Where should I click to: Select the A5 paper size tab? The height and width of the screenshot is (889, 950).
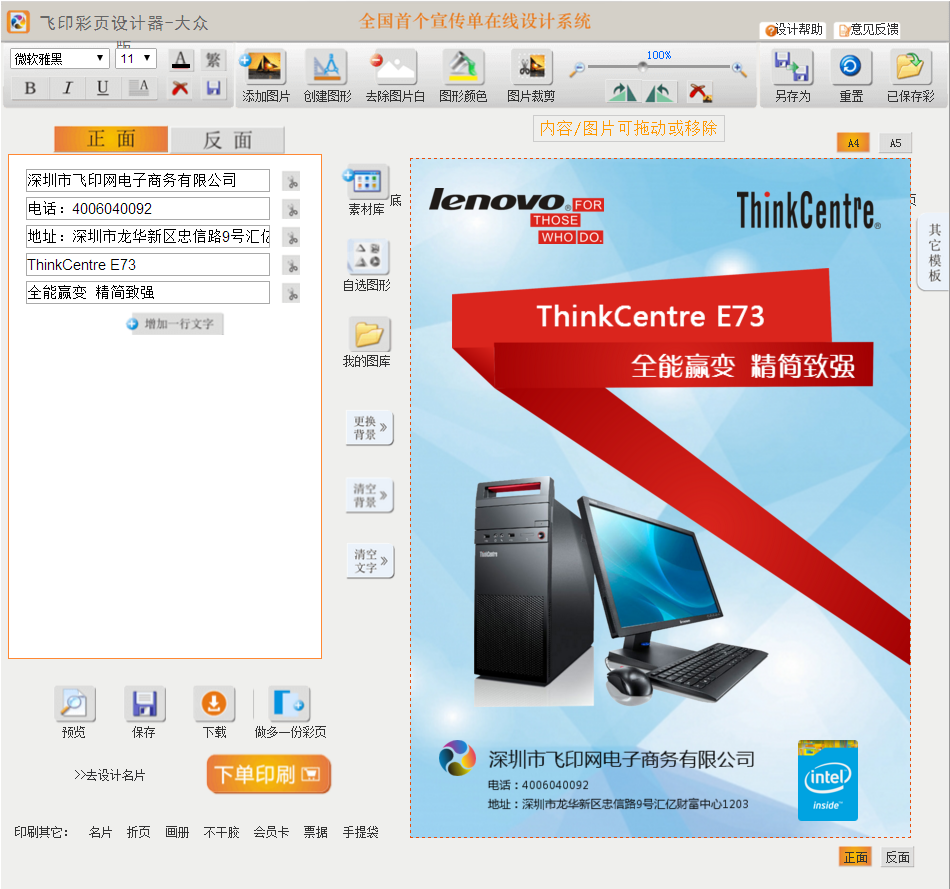click(896, 143)
